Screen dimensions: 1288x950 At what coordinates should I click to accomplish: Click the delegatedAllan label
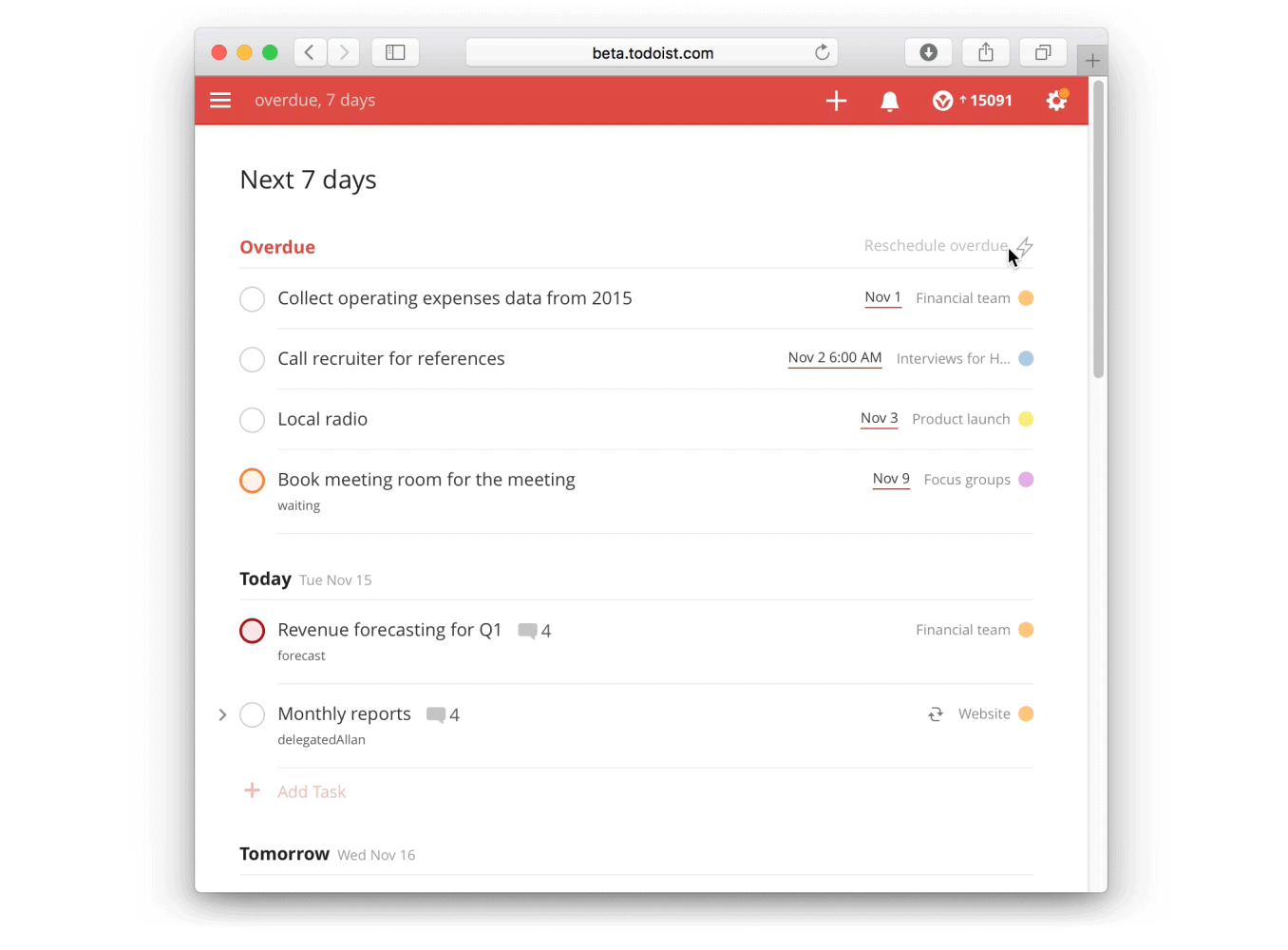point(321,739)
